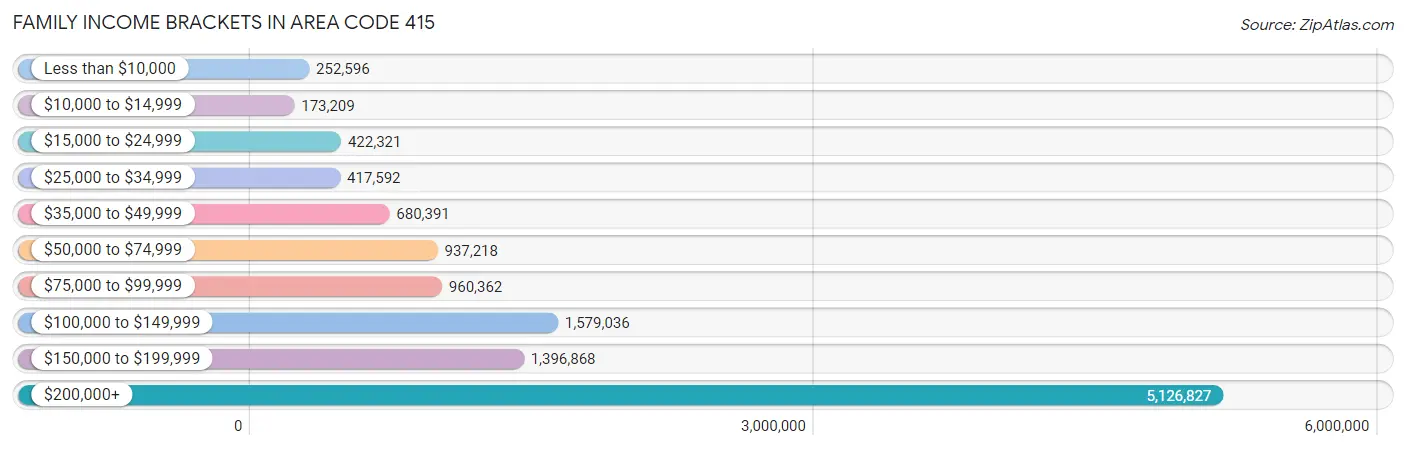Click the pink $35,000 to $49,999 bar
Image resolution: width=1406 pixels, height=450 pixels.
pos(300,214)
